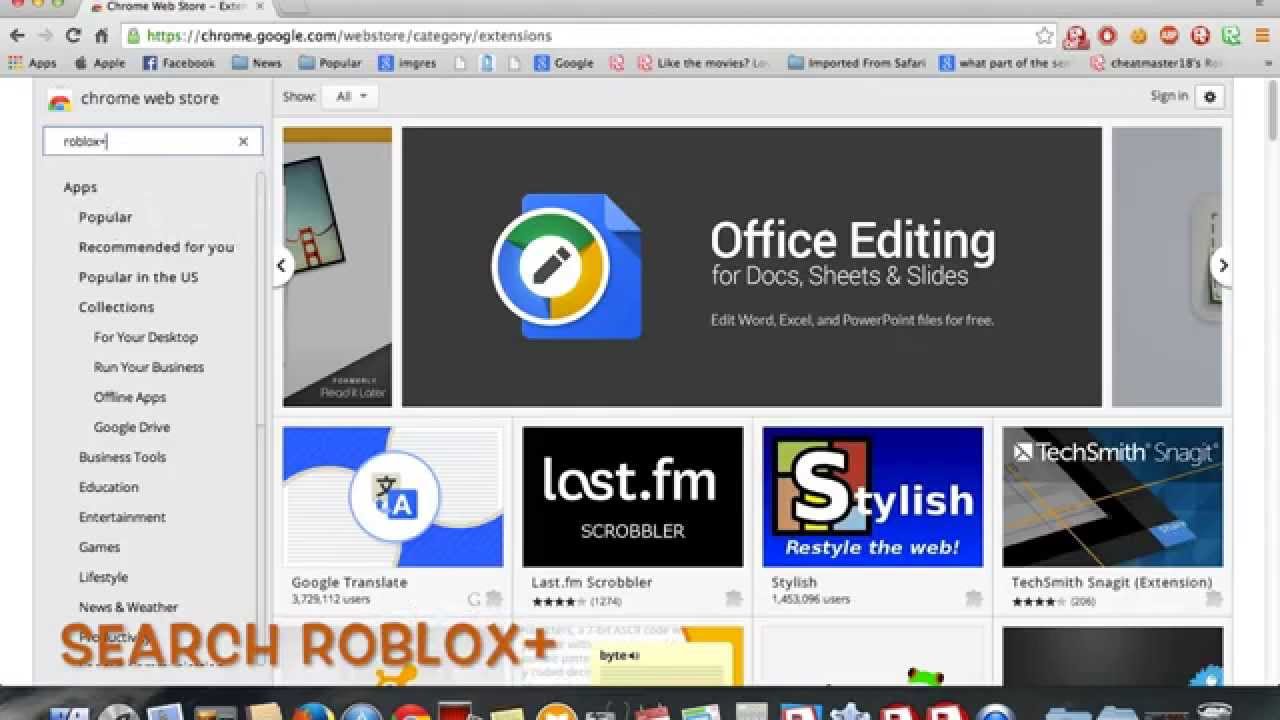Viewport: 1280px width, 720px height.
Task: Clear the search box with X
Action: pos(243,142)
